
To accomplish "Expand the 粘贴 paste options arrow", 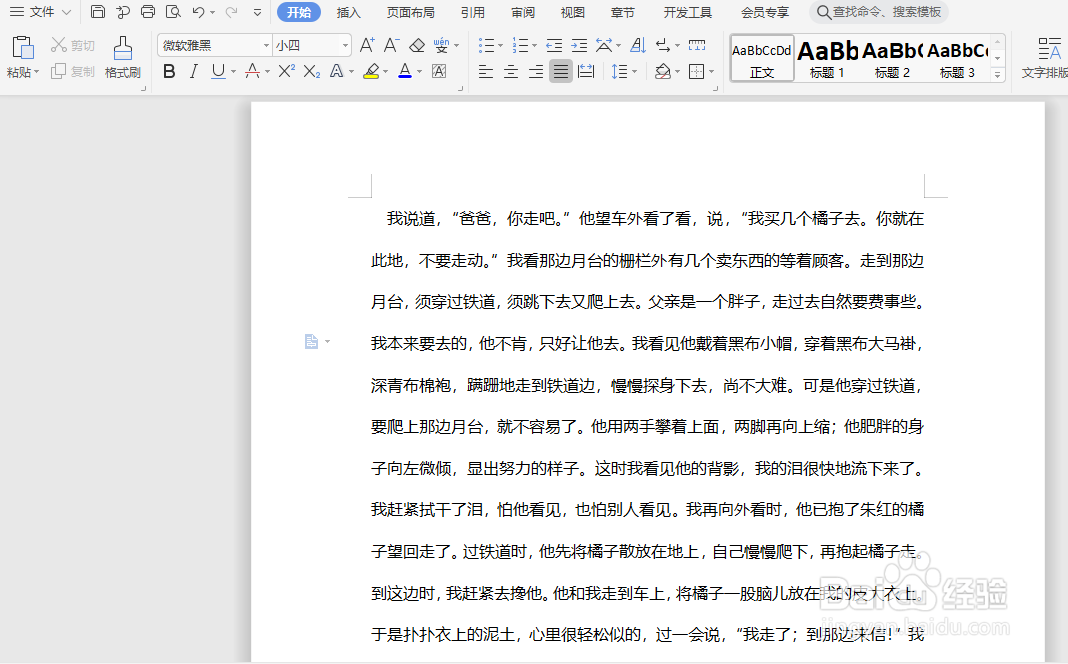I will [36, 72].
